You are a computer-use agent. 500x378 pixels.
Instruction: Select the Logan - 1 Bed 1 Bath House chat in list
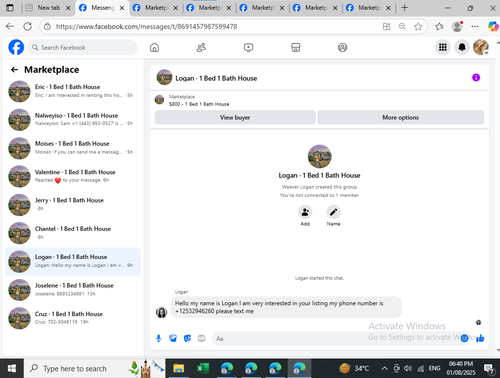(73, 261)
